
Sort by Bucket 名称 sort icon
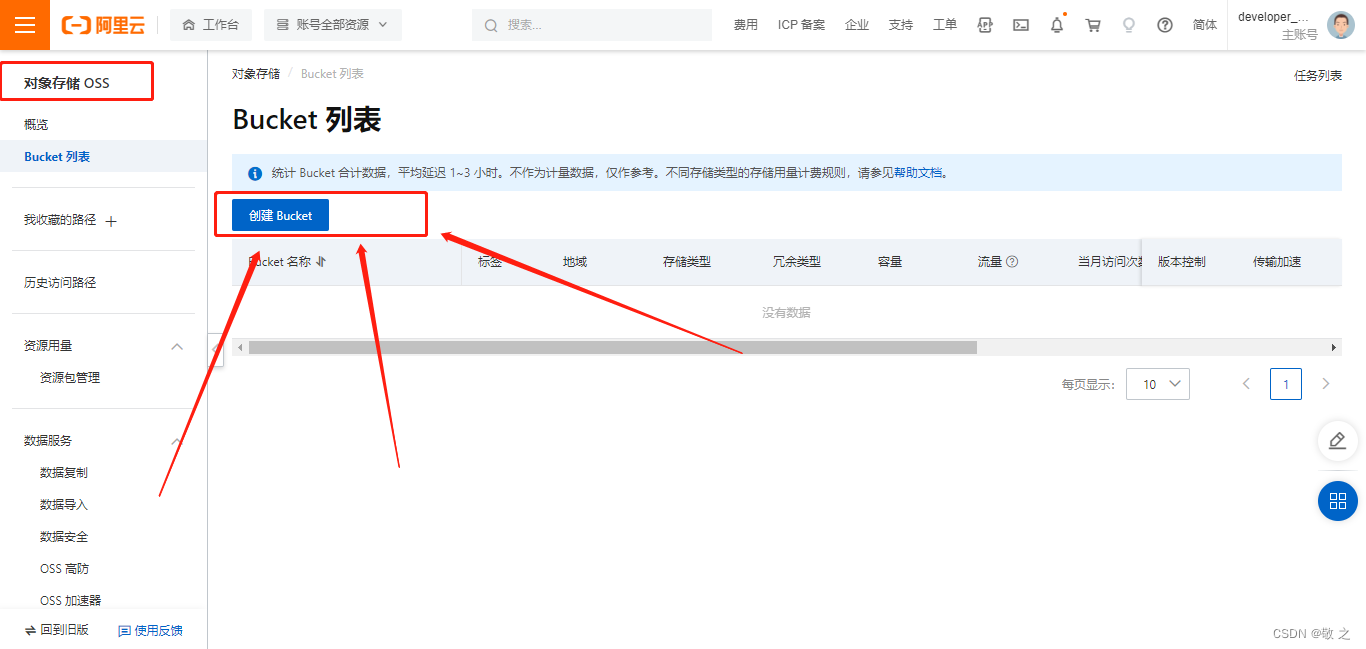pos(321,262)
